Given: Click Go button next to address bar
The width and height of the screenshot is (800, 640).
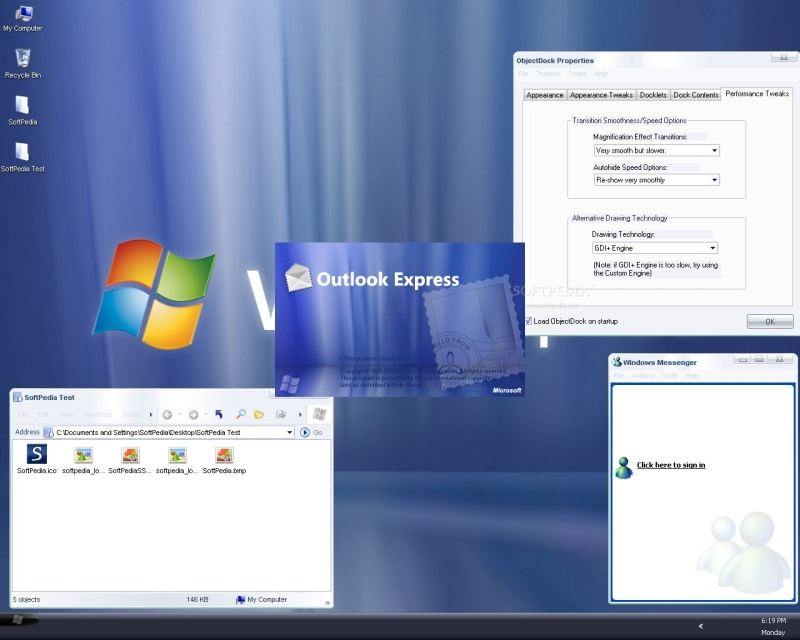Looking at the screenshot, I should (x=312, y=432).
